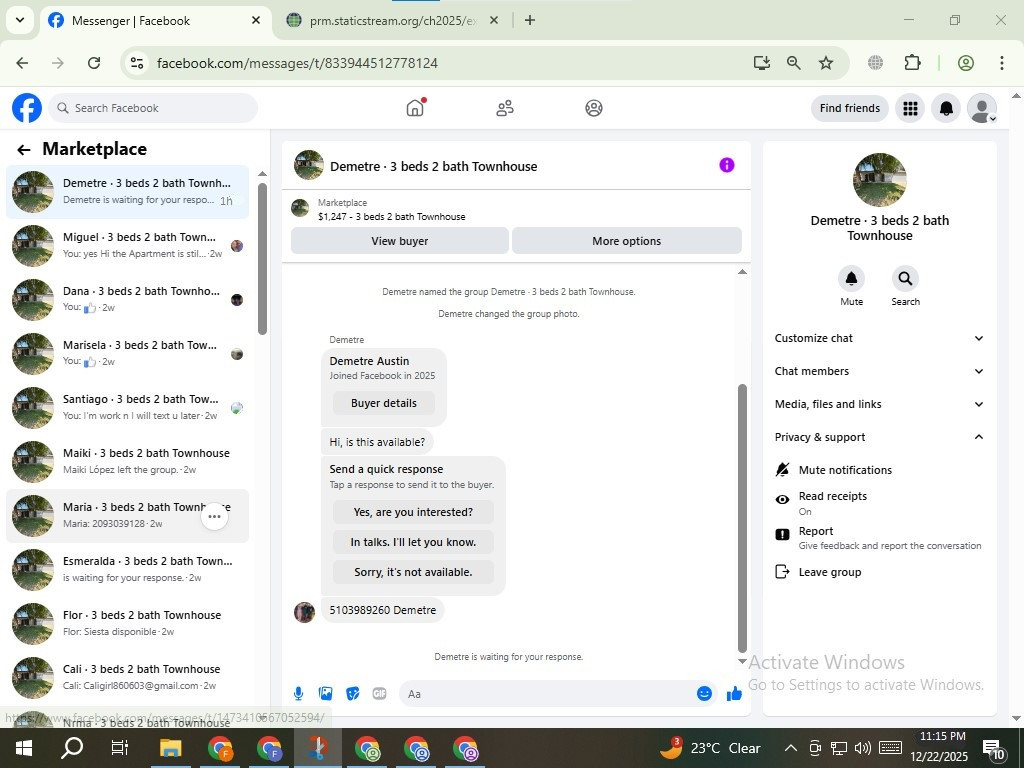The image size is (1024, 768).
Task: Record a voice clip with microphone icon
Action: tap(298, 694)
